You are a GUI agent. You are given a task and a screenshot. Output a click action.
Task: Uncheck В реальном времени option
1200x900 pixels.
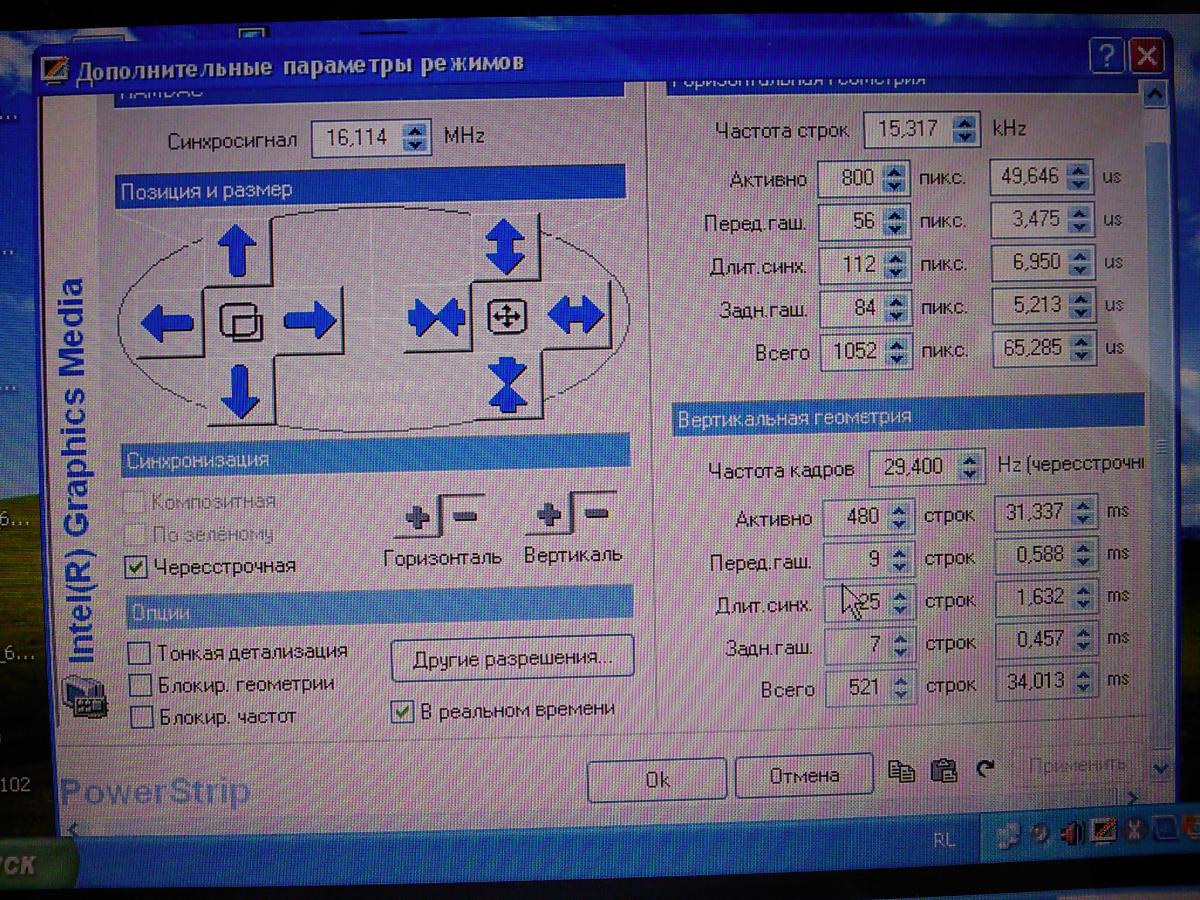pyautogui.click(x=402, y=711)
